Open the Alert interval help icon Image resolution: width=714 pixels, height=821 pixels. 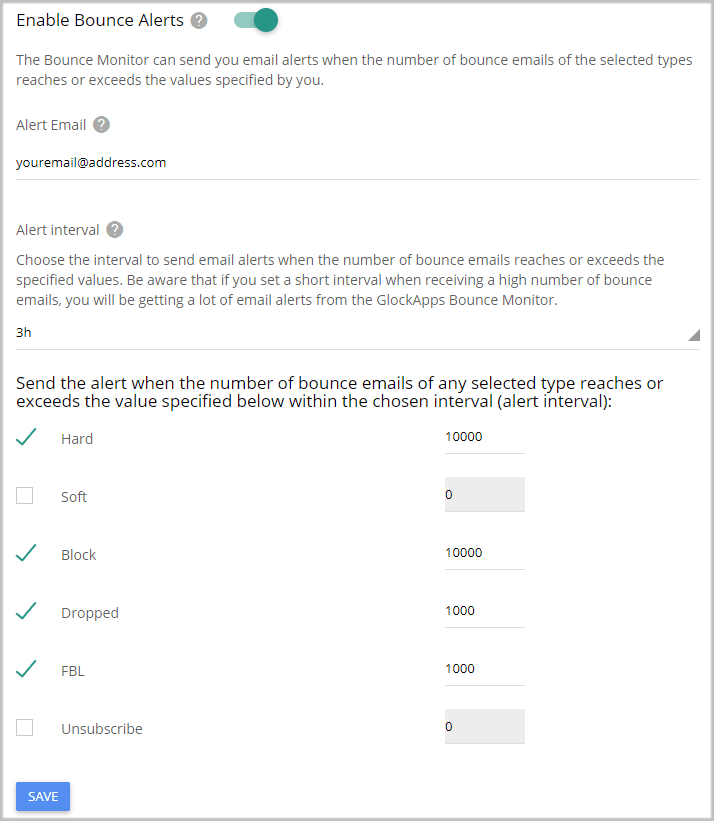click(x=114, y=229)
